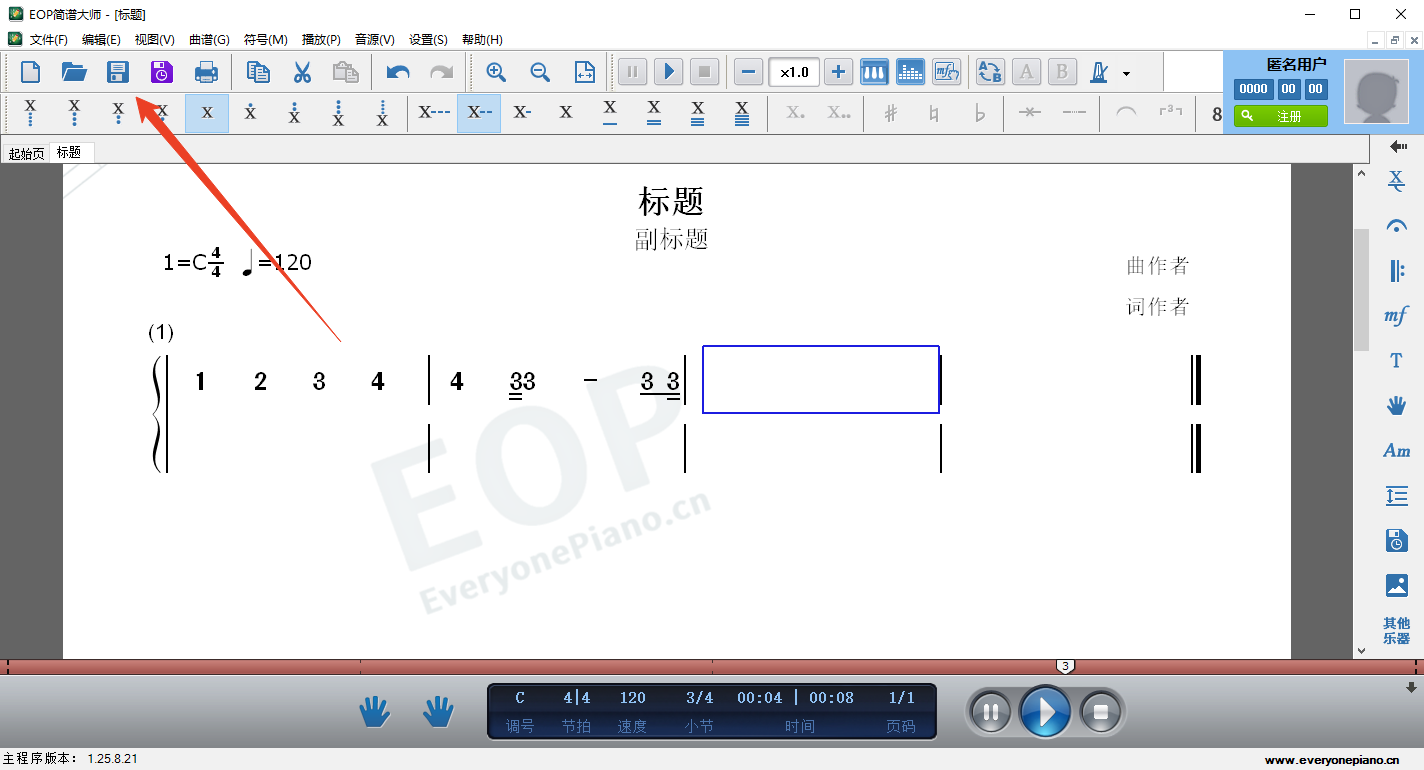Zoom out of the score
This screenshot has height=770, width=1424.
point(540,72)
